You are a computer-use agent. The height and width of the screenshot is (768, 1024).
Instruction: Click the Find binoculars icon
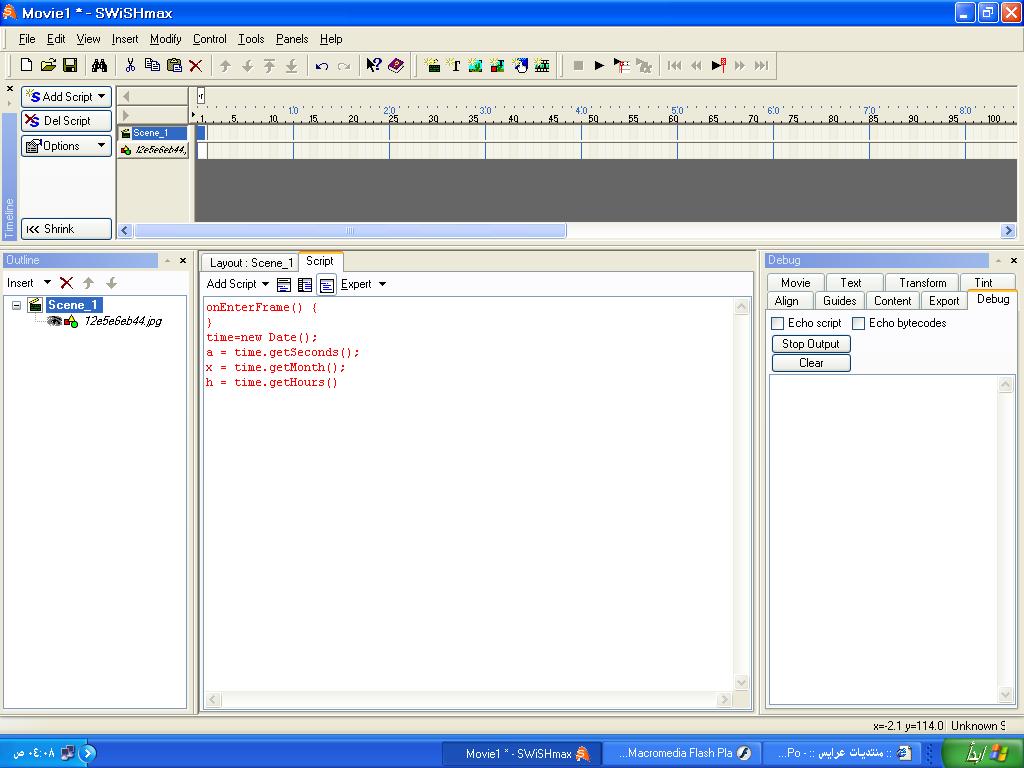(99, 66)
